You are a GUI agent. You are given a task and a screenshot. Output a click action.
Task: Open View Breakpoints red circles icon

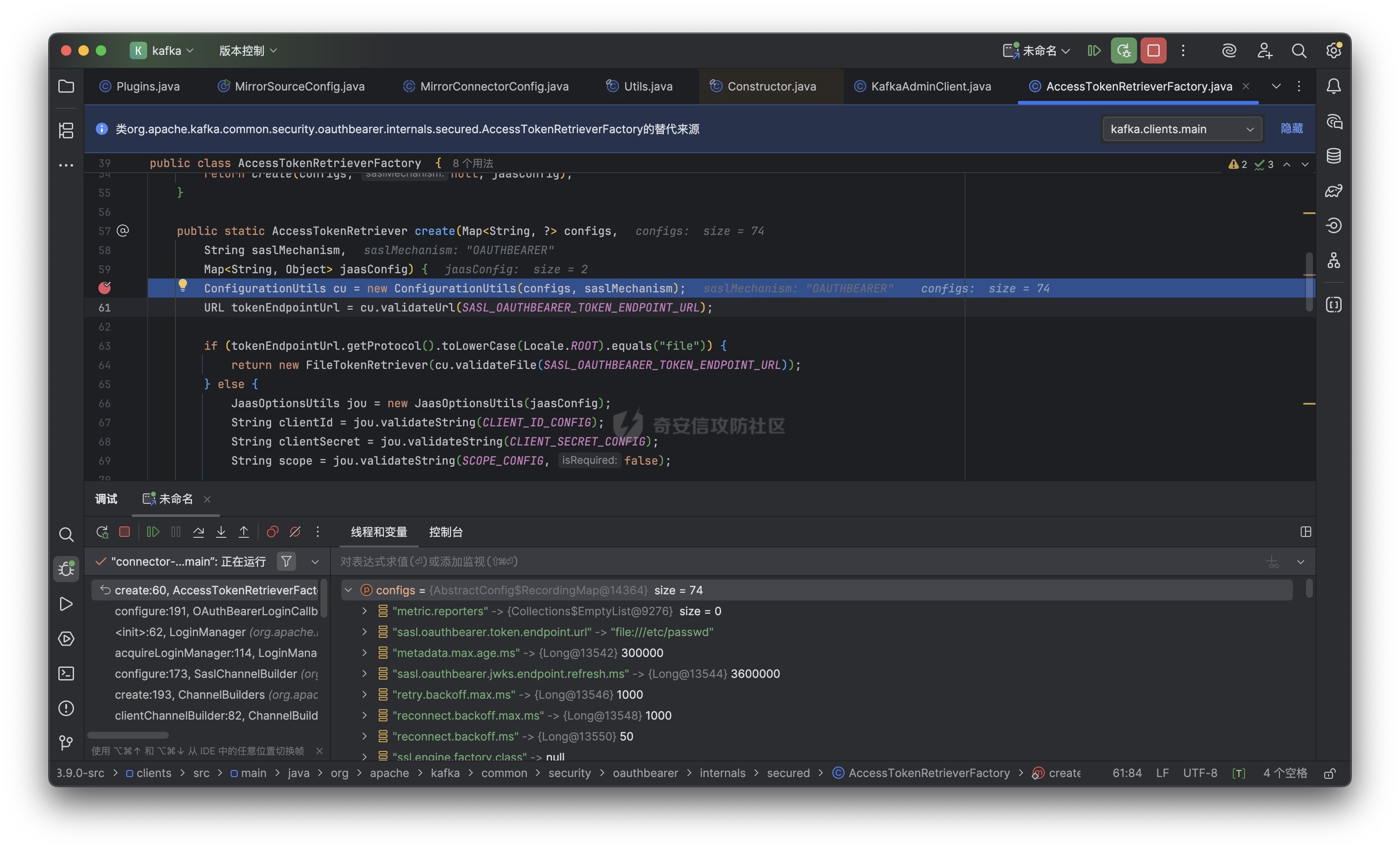pyautogui.click(x=272, y=532)
